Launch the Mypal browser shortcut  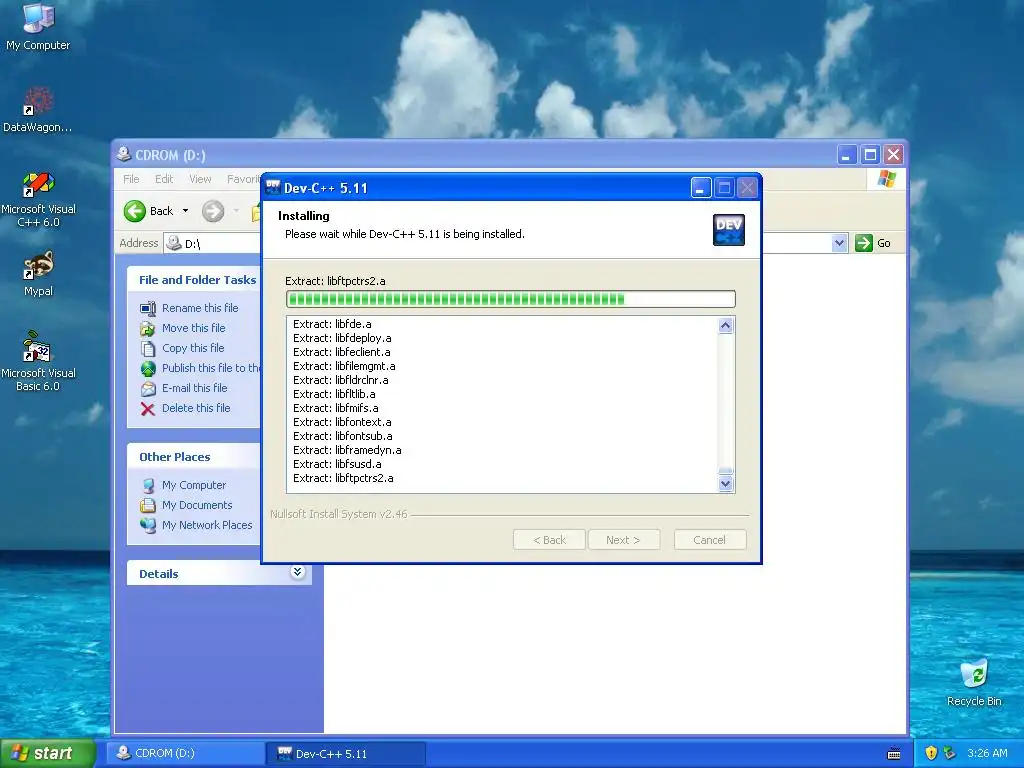coord(38,274)
